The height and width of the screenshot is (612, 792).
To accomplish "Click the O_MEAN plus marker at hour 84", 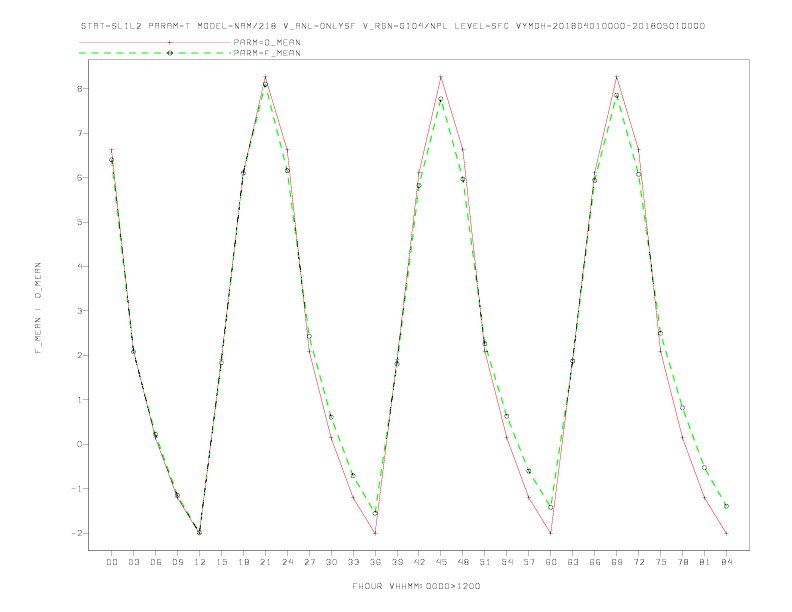I will click(x=726, y=533).
